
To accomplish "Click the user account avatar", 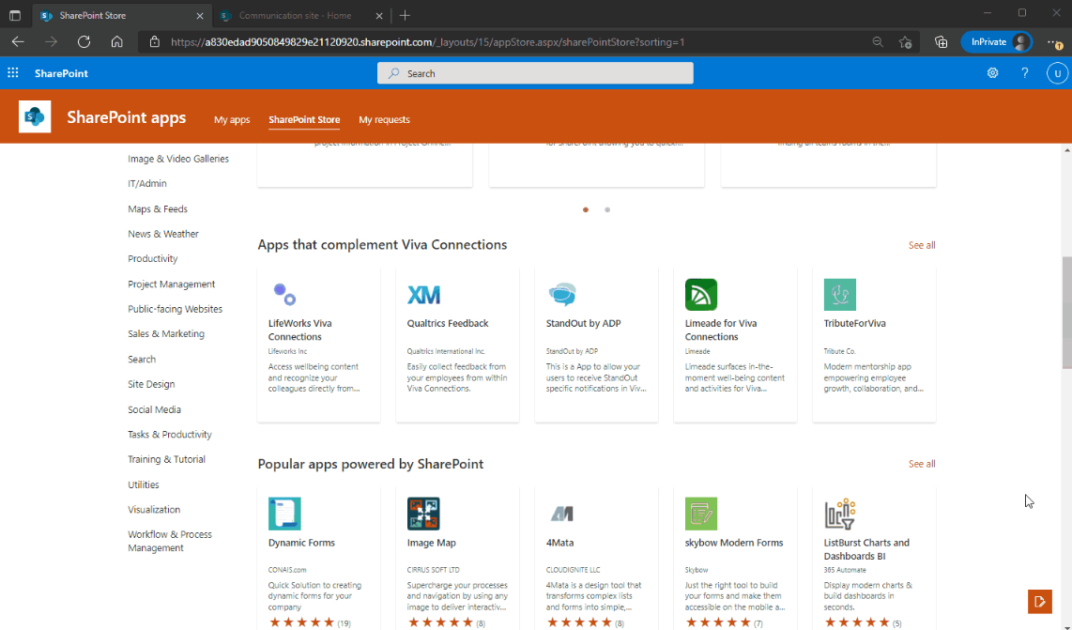I will tap(1058, 72).
